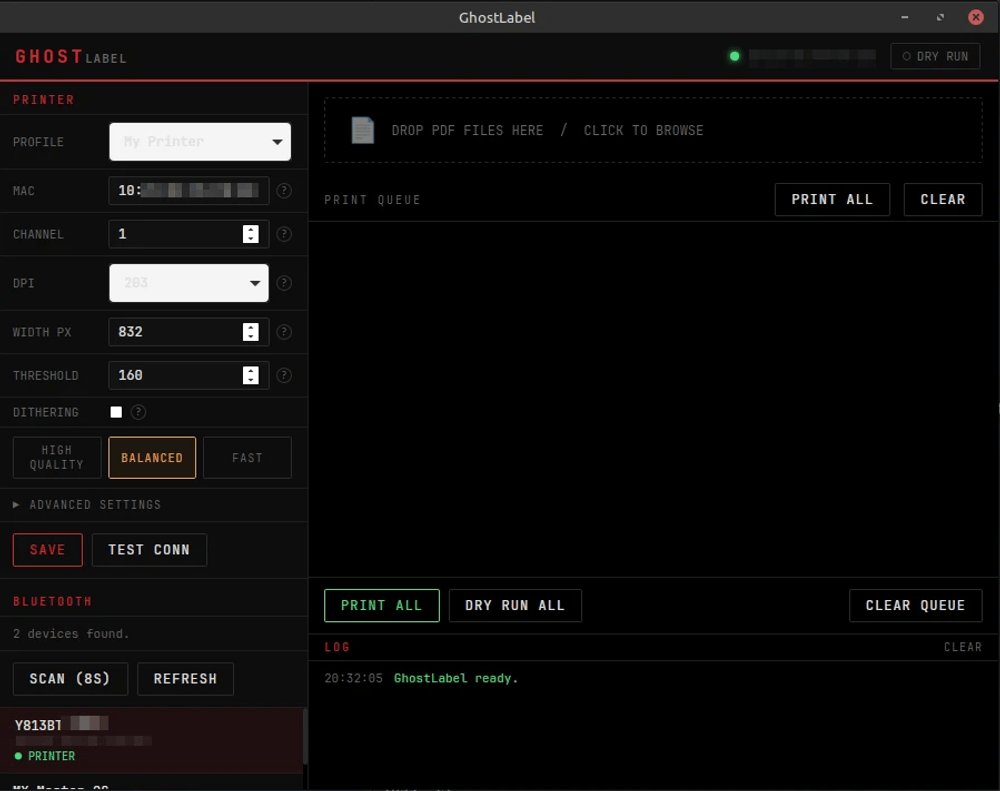Screen dimensions: 1000x791
Task: Click the drop PDF files browse area
Action: pos(653,130)
